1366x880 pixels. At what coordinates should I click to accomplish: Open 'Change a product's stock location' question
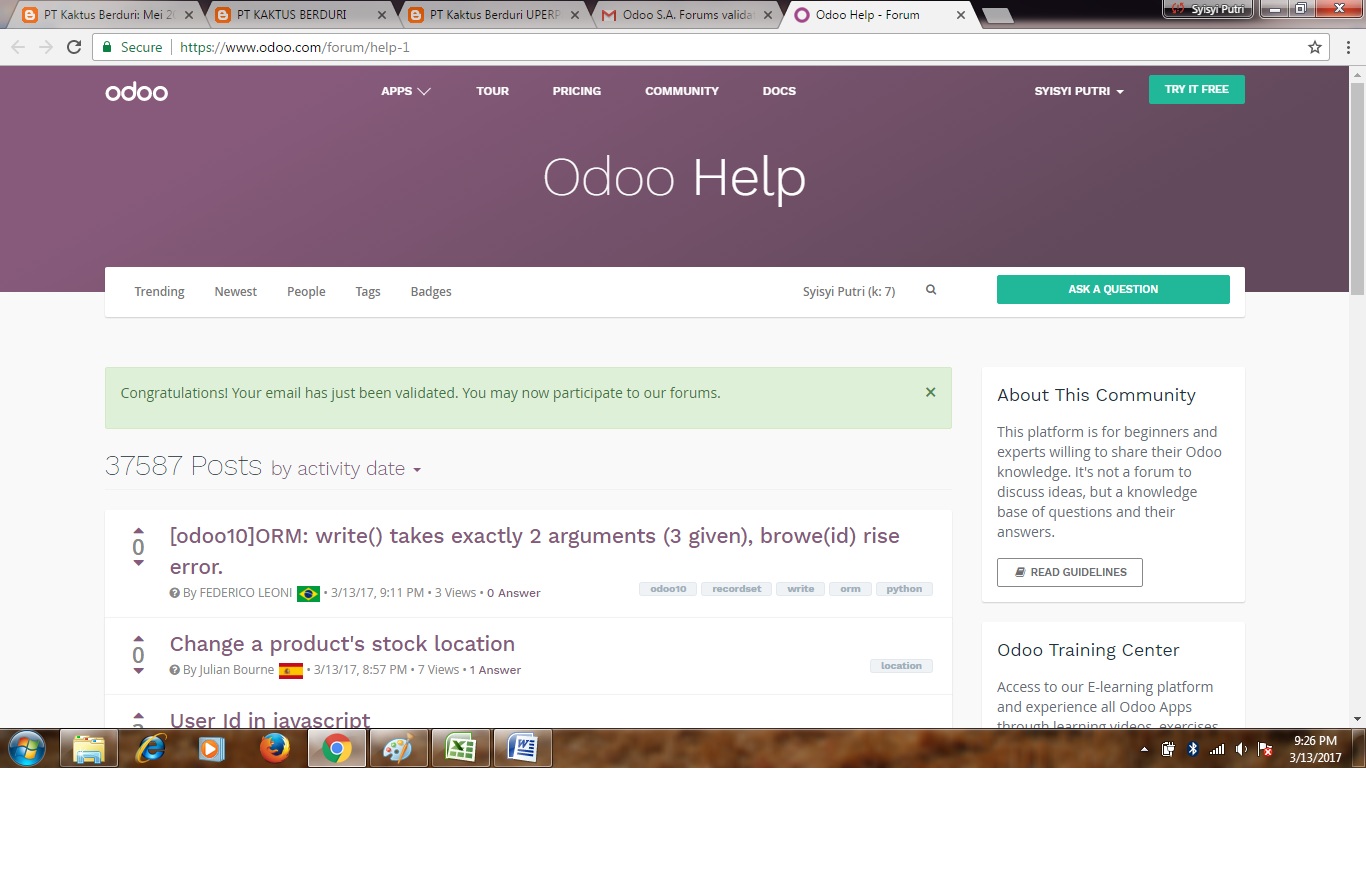coord(342,644)
